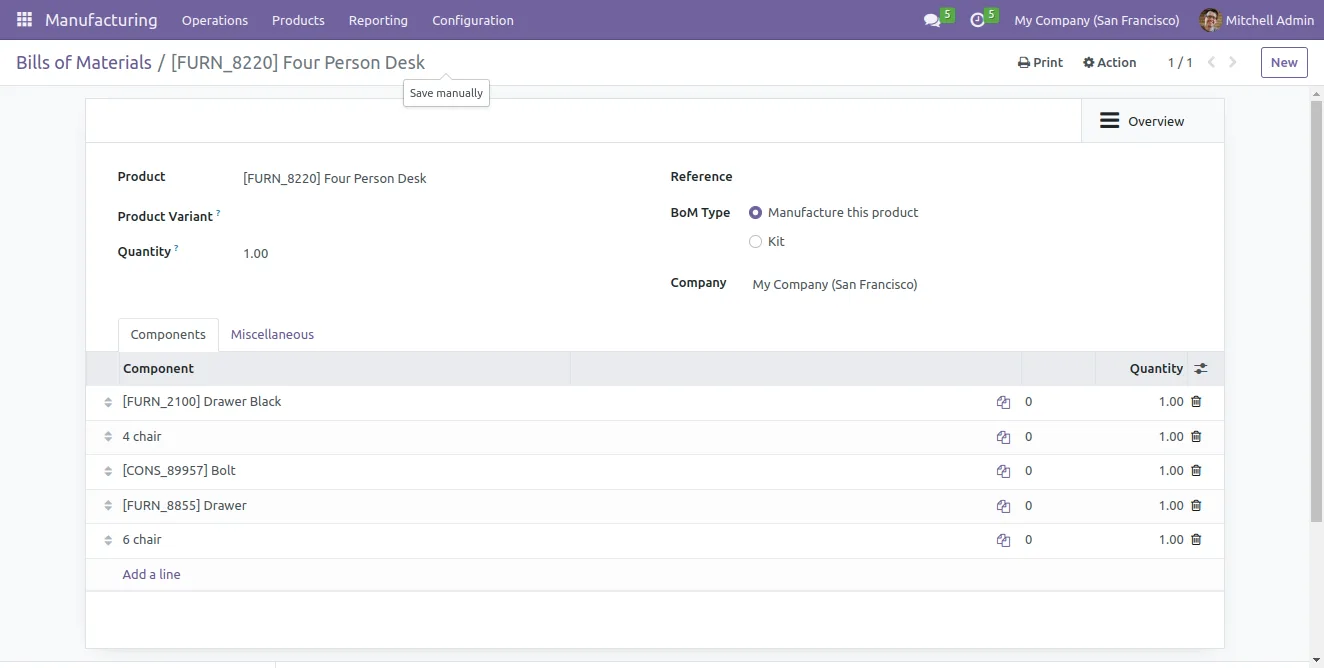Open the Products menu
This screenshot has height=668, width=1324.
click(298, 20)
